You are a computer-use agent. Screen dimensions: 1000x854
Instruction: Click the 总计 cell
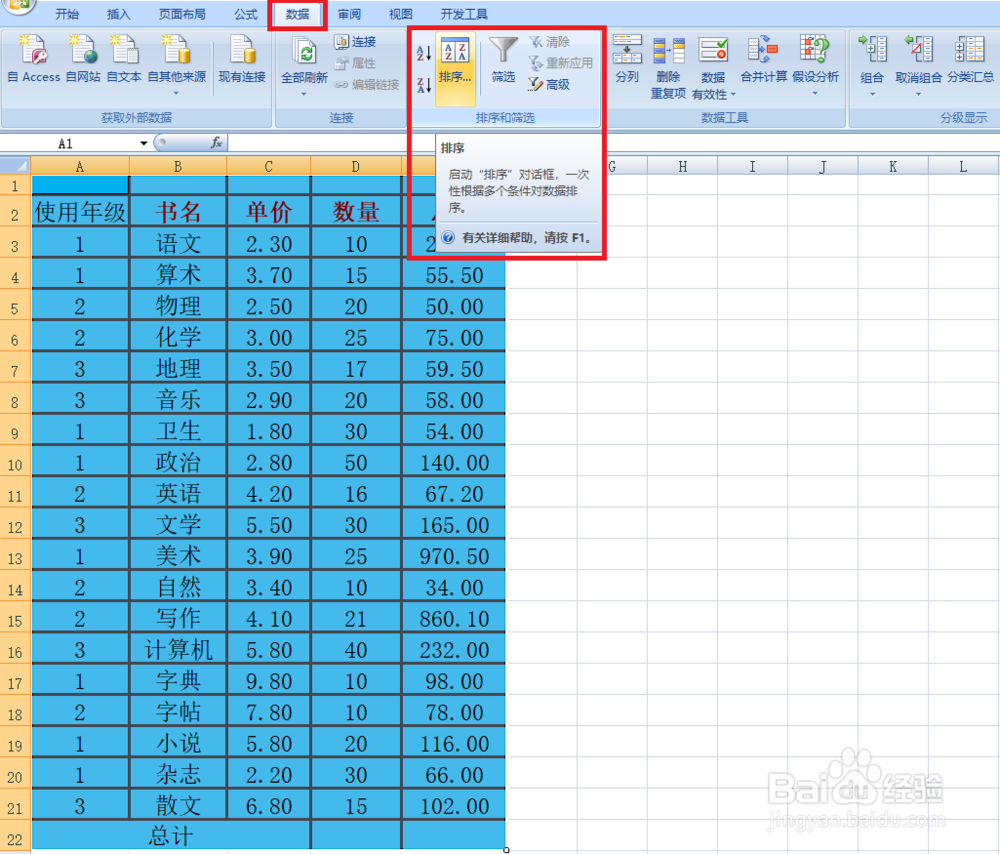point(171,836)
